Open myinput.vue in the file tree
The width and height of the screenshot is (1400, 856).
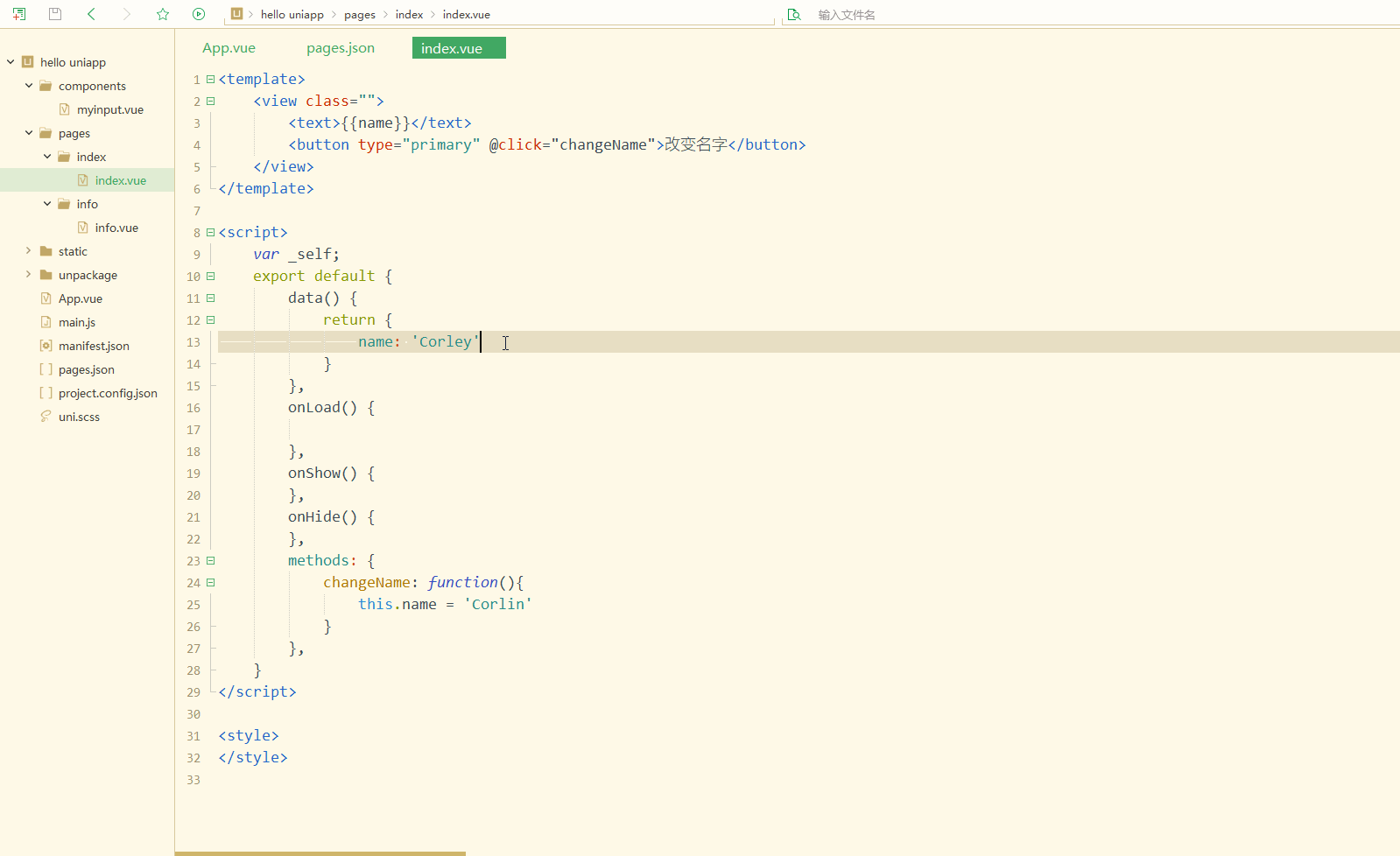[x=110, y=109]
